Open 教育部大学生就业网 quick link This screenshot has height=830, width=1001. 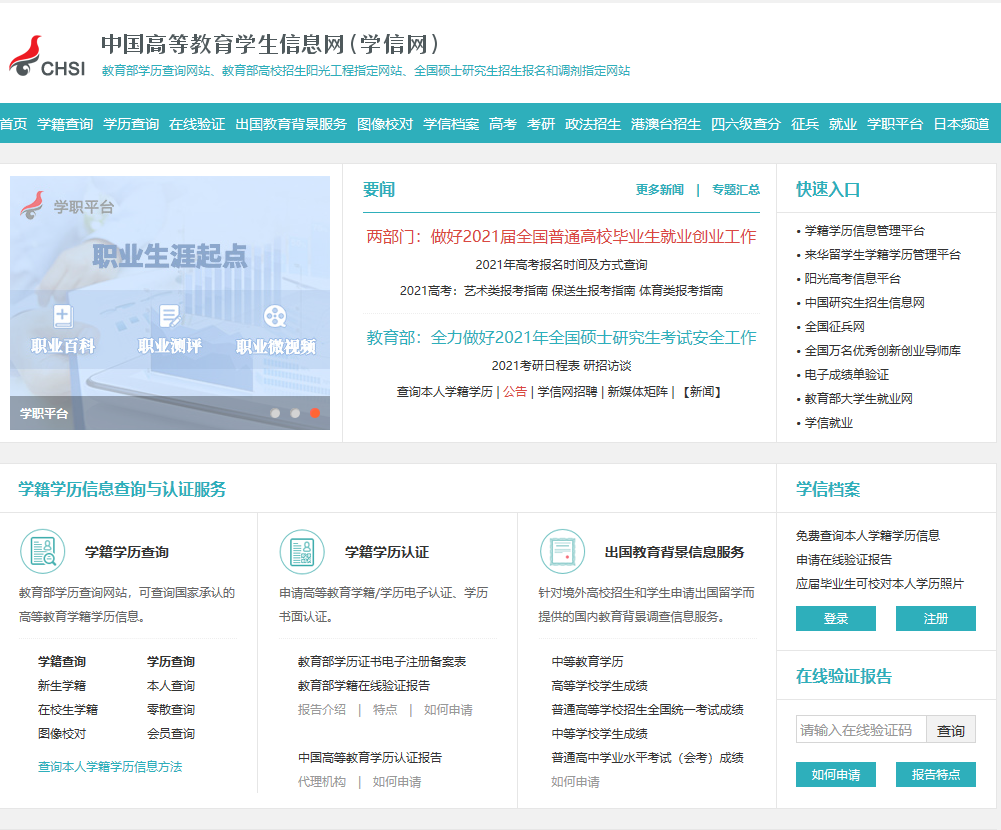[x=858, y=399]
